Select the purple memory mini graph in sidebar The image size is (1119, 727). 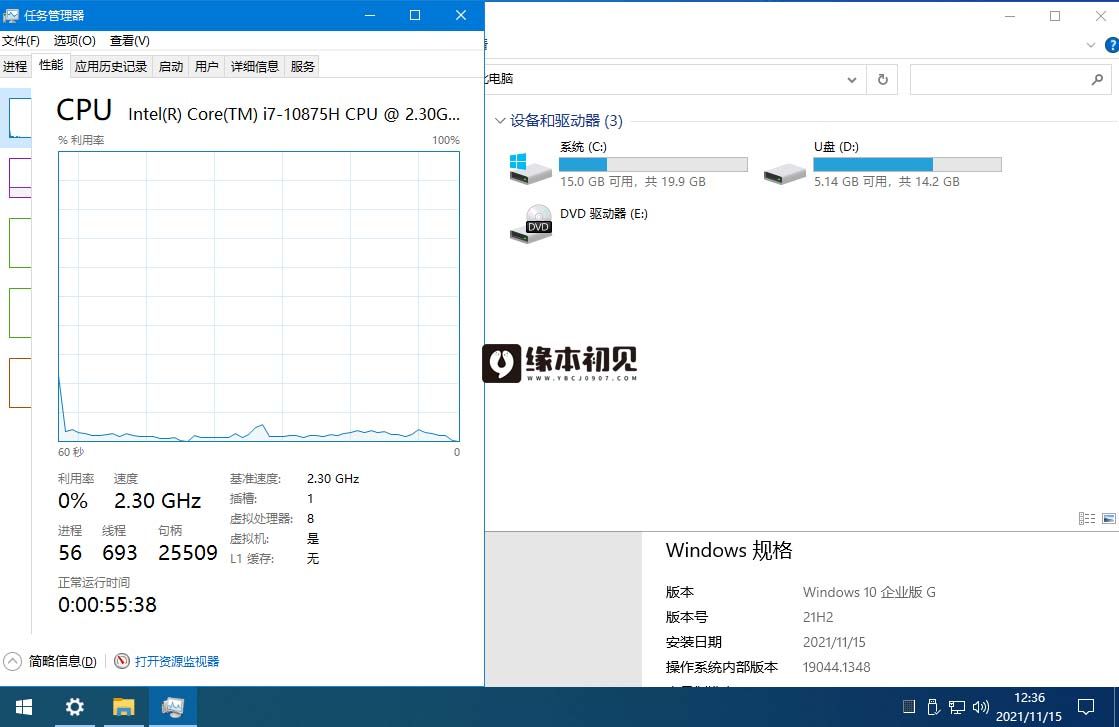(19, 178)
